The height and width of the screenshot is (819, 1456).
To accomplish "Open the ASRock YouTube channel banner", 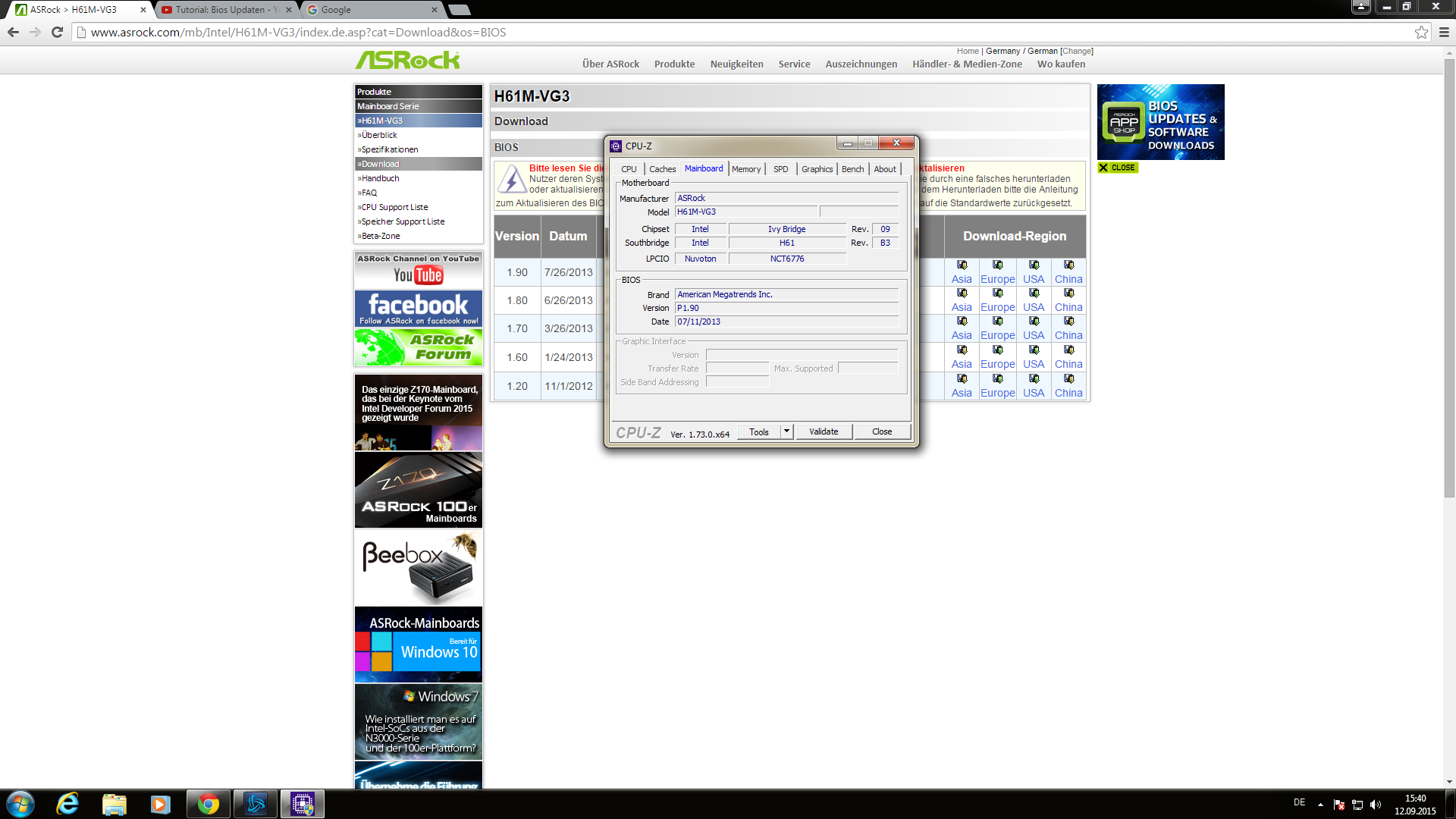I will pos(419,270).
